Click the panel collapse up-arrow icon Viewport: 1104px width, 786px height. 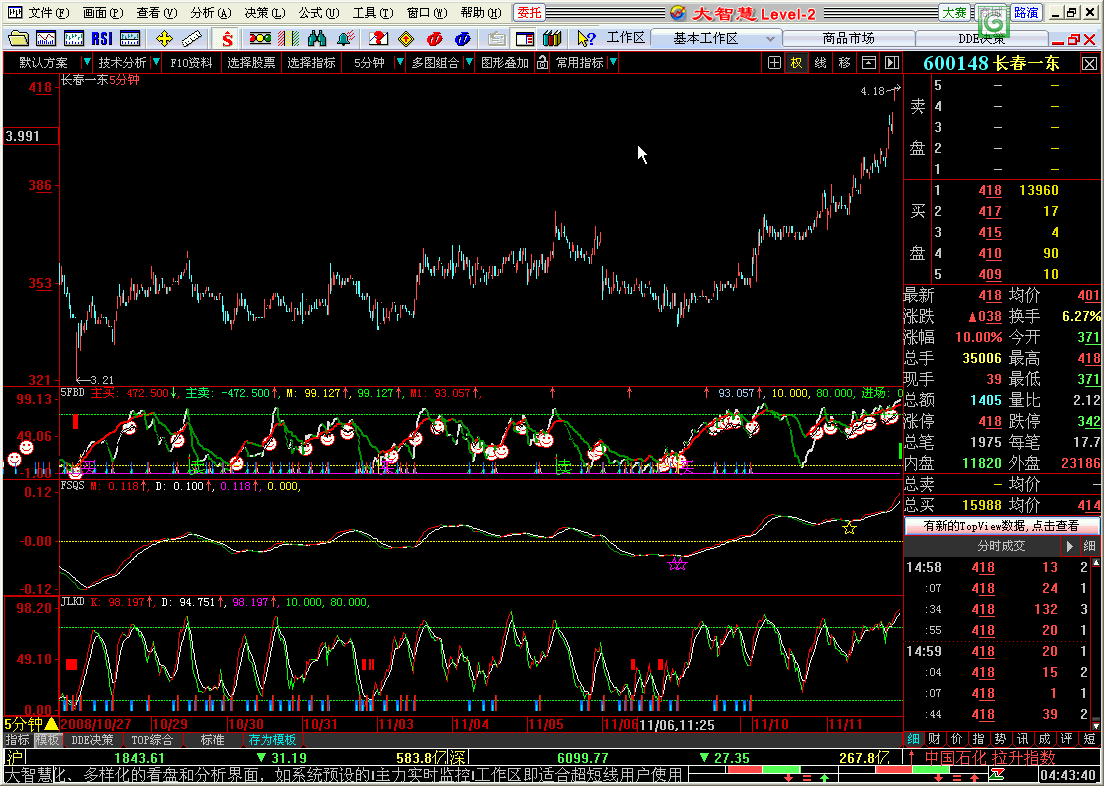tap(870, 63)
